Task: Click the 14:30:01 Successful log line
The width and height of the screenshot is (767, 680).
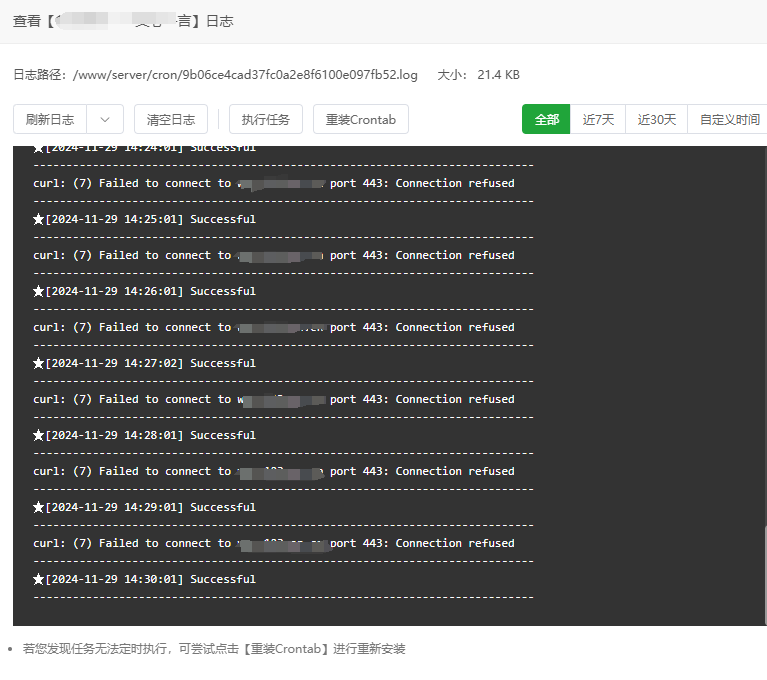Action: [144, 579]
